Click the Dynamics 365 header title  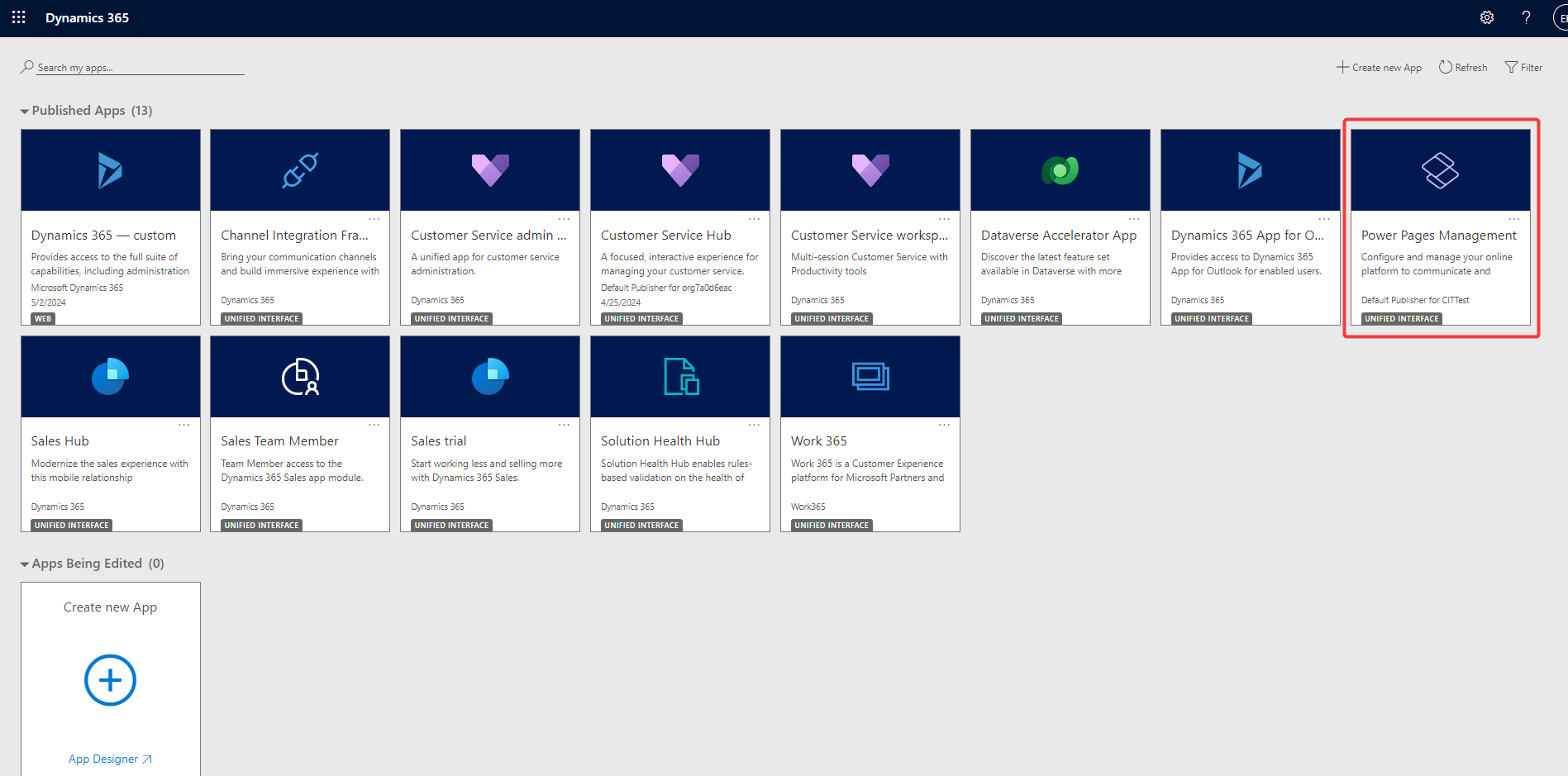pos(87,17)
